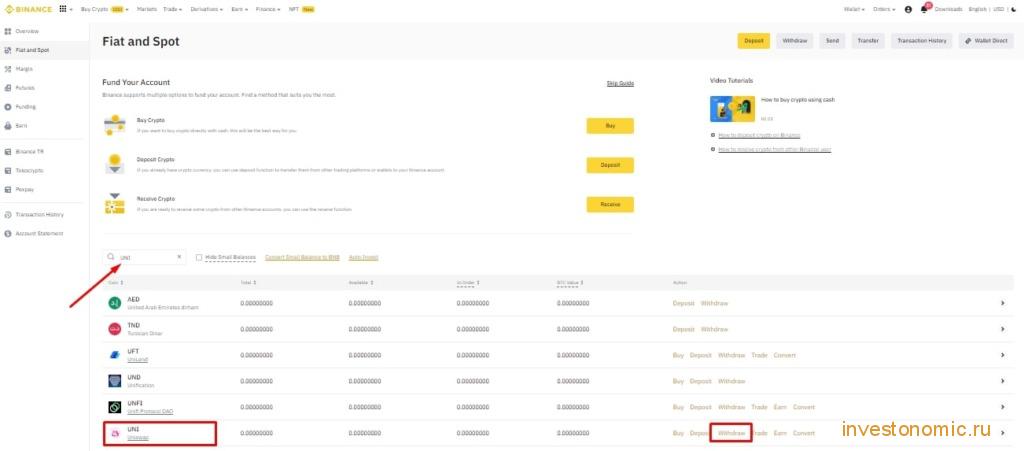
Task: Click the Pexpay sidebar icon
Action: pyautogui.click(x=8, y=189)
